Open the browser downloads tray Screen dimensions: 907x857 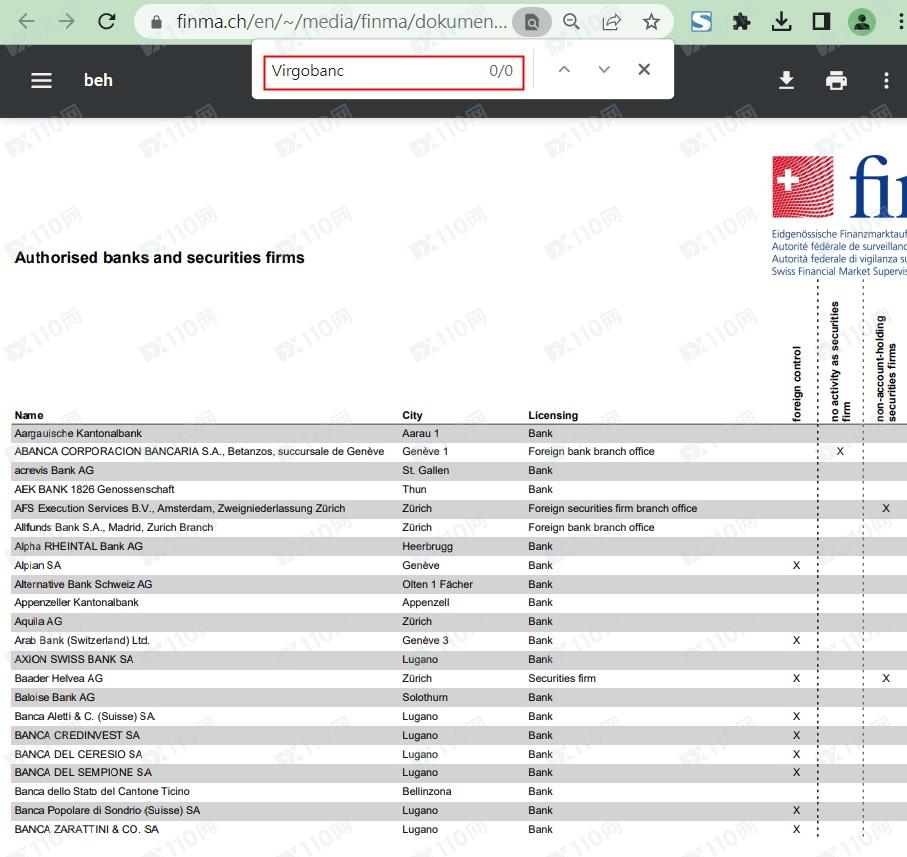(x=782, y=21)
